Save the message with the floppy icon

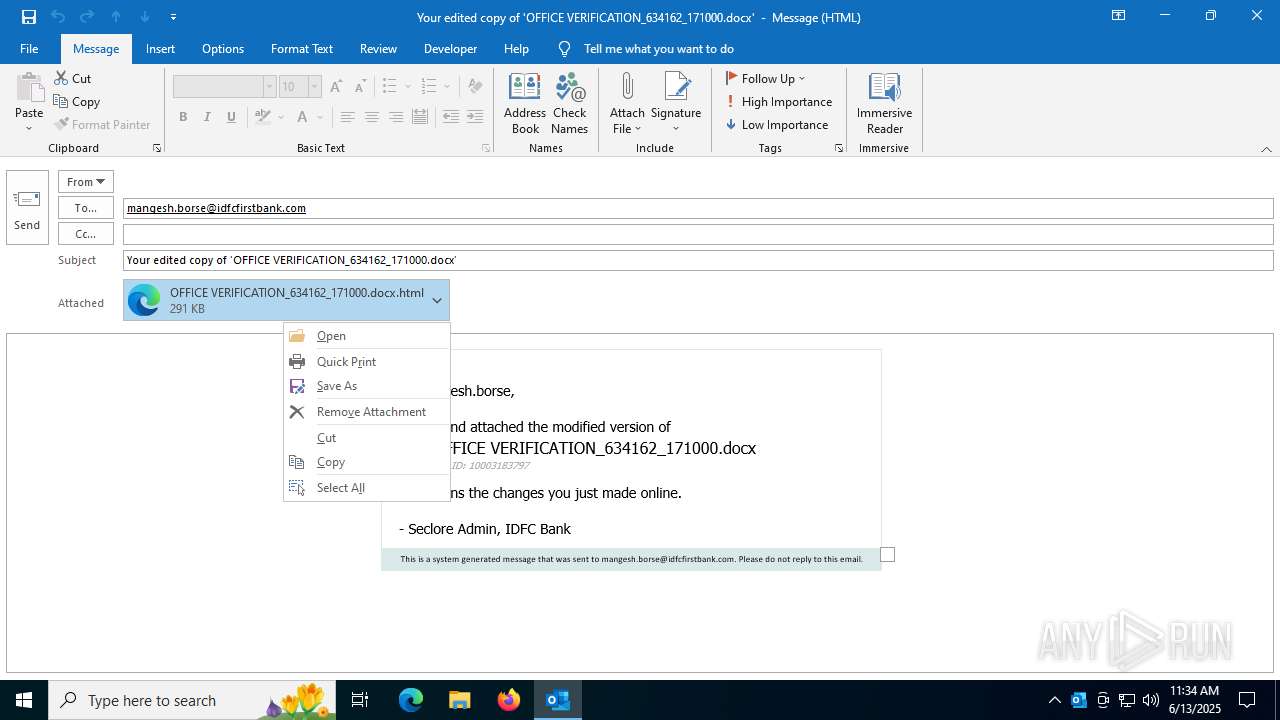click(x=29, y=17)
